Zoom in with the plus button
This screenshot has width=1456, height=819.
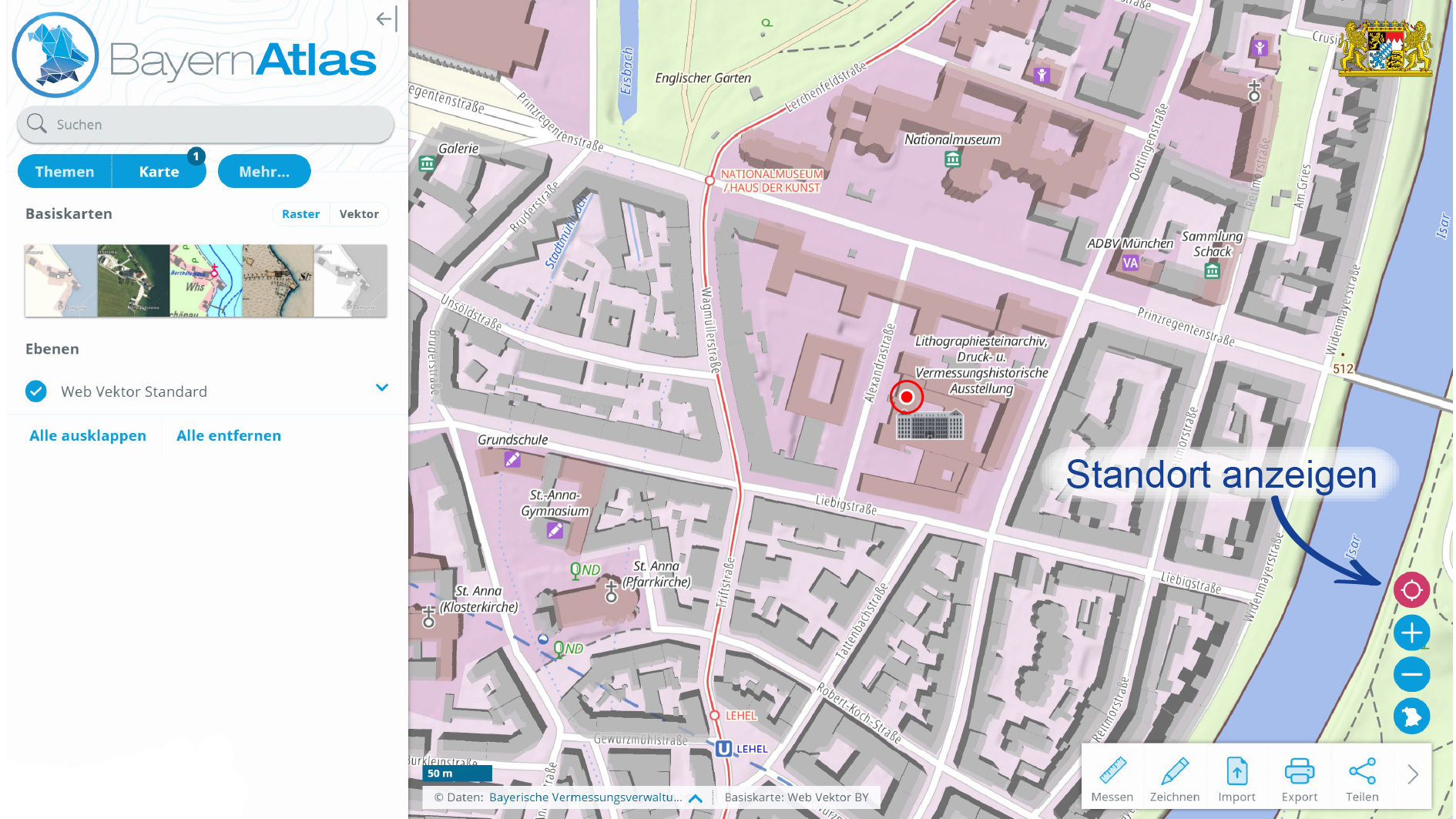point(1411,633)
